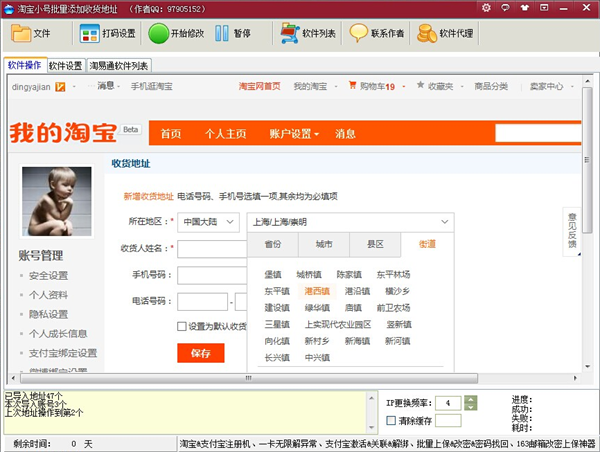
Task: Click the 联系作者 speech bubble icon
Action: click(x=359, y=33)
